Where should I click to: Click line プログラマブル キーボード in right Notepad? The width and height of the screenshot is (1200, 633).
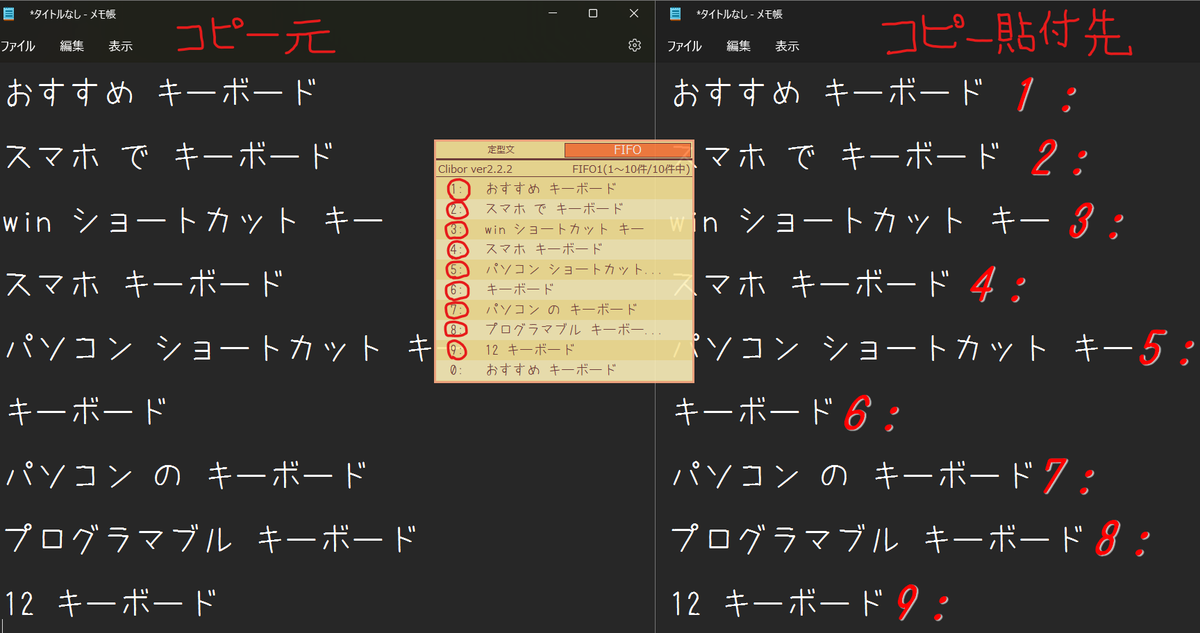tap(877, 538)
